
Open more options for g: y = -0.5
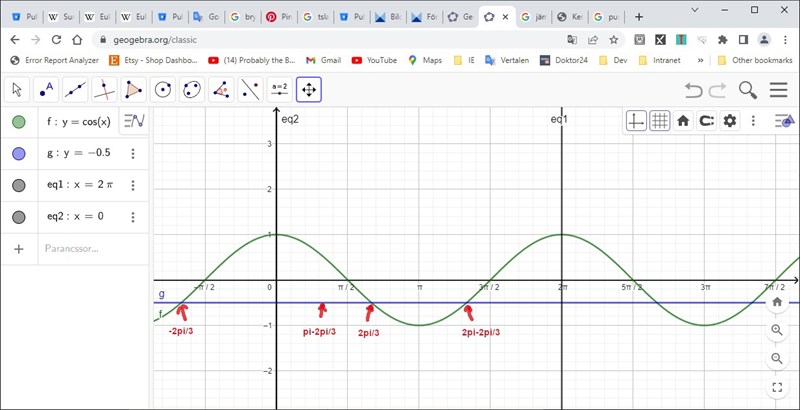click(132, 154)
